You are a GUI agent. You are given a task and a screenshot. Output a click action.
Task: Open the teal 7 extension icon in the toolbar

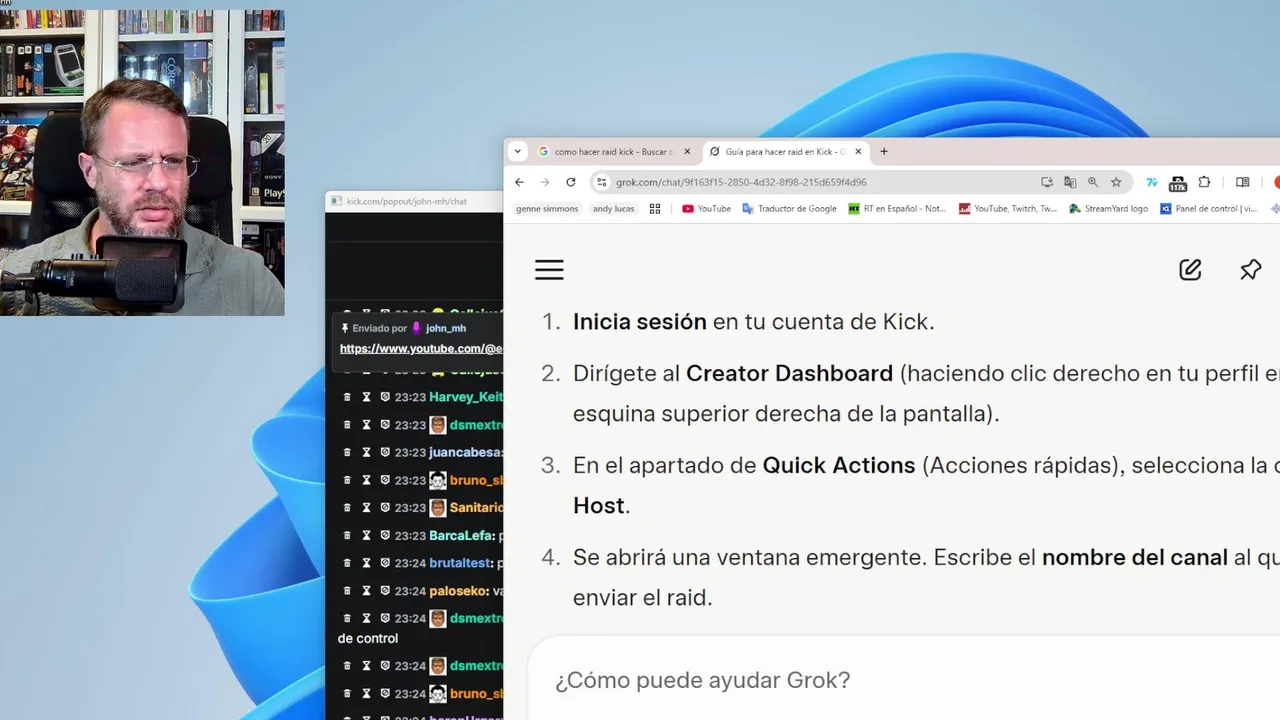[x=1152, y=182]
